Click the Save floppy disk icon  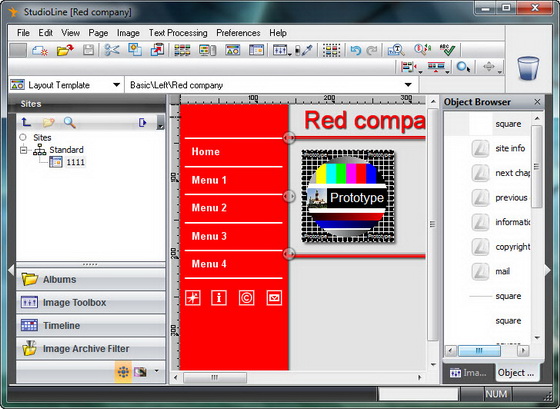(88, 50)
